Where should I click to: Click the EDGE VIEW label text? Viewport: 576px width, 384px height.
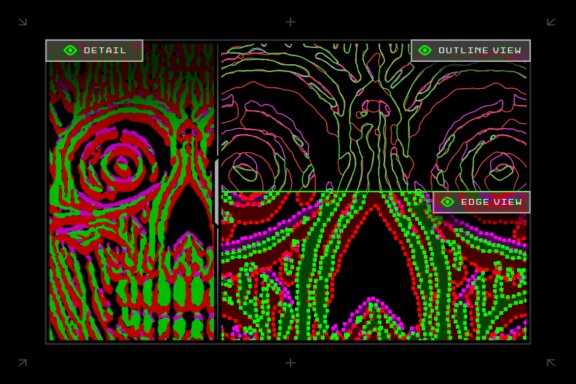click(x=491, y=202)
